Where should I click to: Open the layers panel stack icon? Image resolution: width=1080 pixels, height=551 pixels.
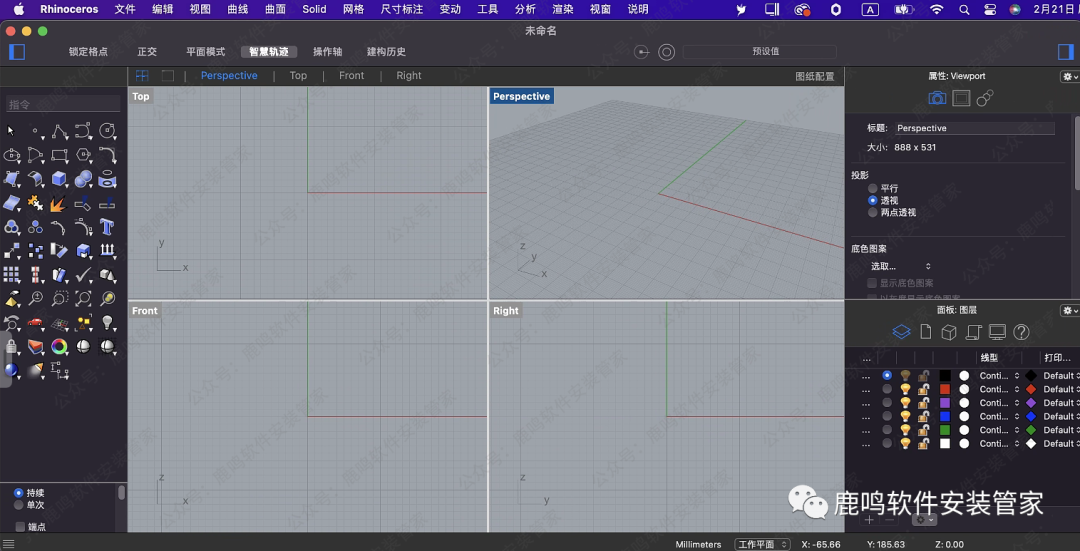tap(902, 332)
